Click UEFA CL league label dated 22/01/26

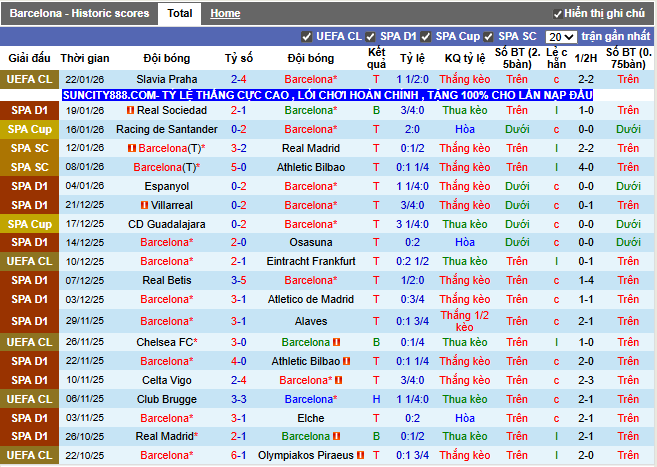click(29, 79)
